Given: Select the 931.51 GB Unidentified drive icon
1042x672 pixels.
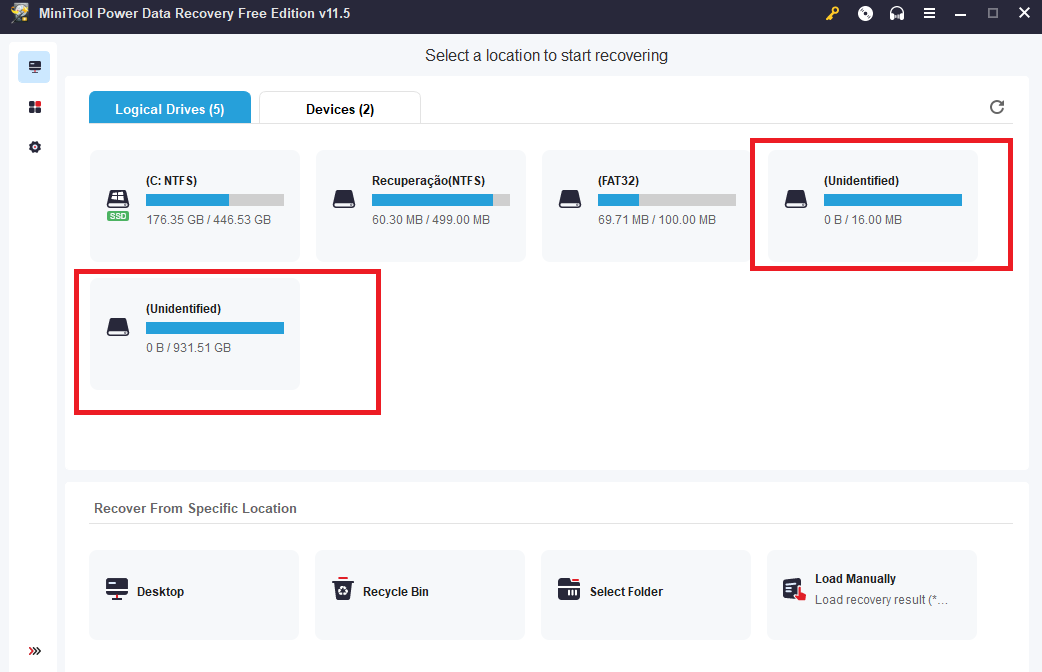Looking at the screenshot, I should point(118,327).
